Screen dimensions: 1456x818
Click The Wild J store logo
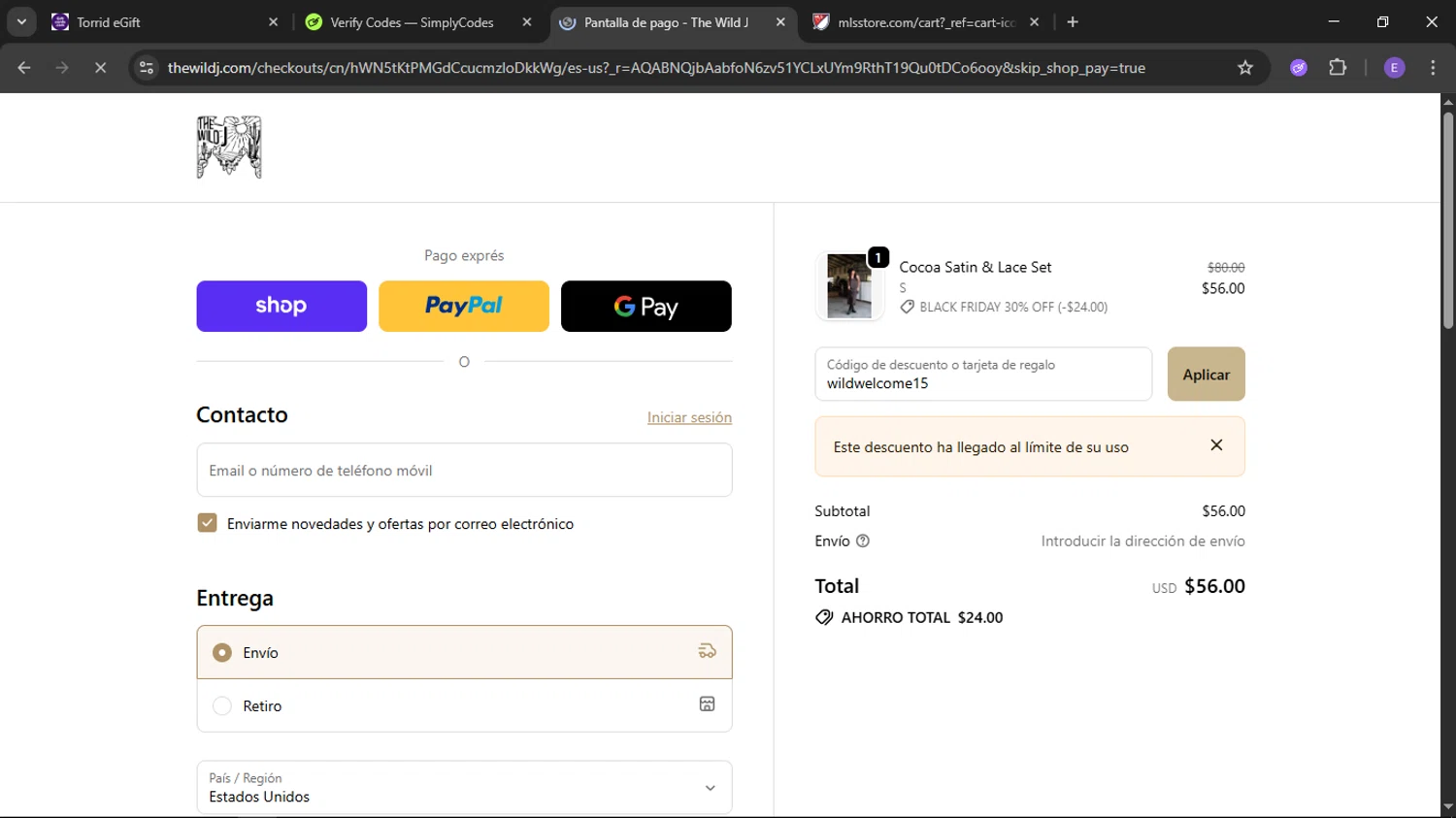(x=229, y=147)
